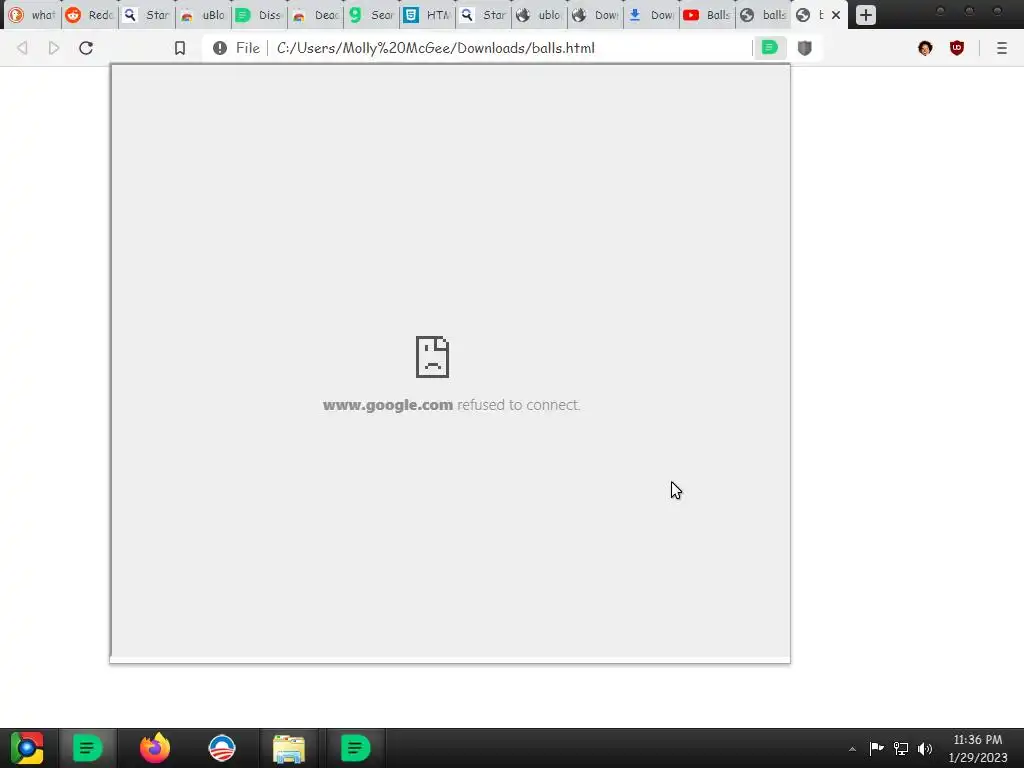Open the volume speaker tray icon
1024x768 pixels.
925,748
